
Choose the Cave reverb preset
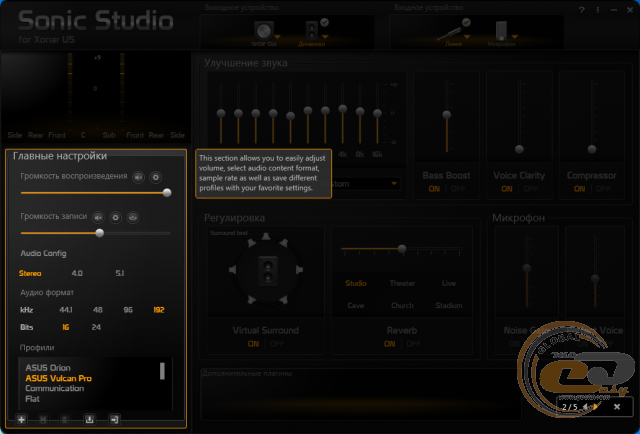356,306
